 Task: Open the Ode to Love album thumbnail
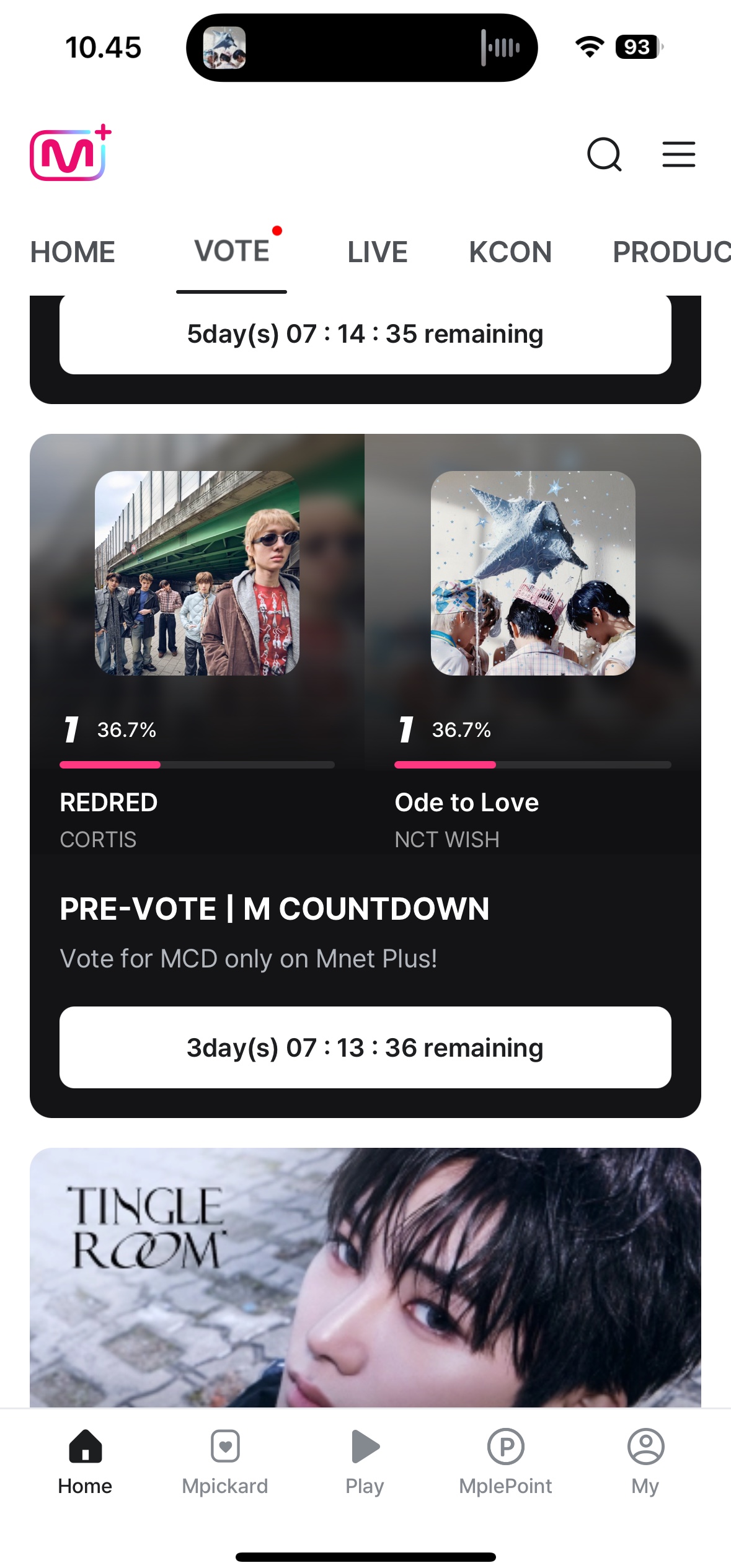[533, 573]
